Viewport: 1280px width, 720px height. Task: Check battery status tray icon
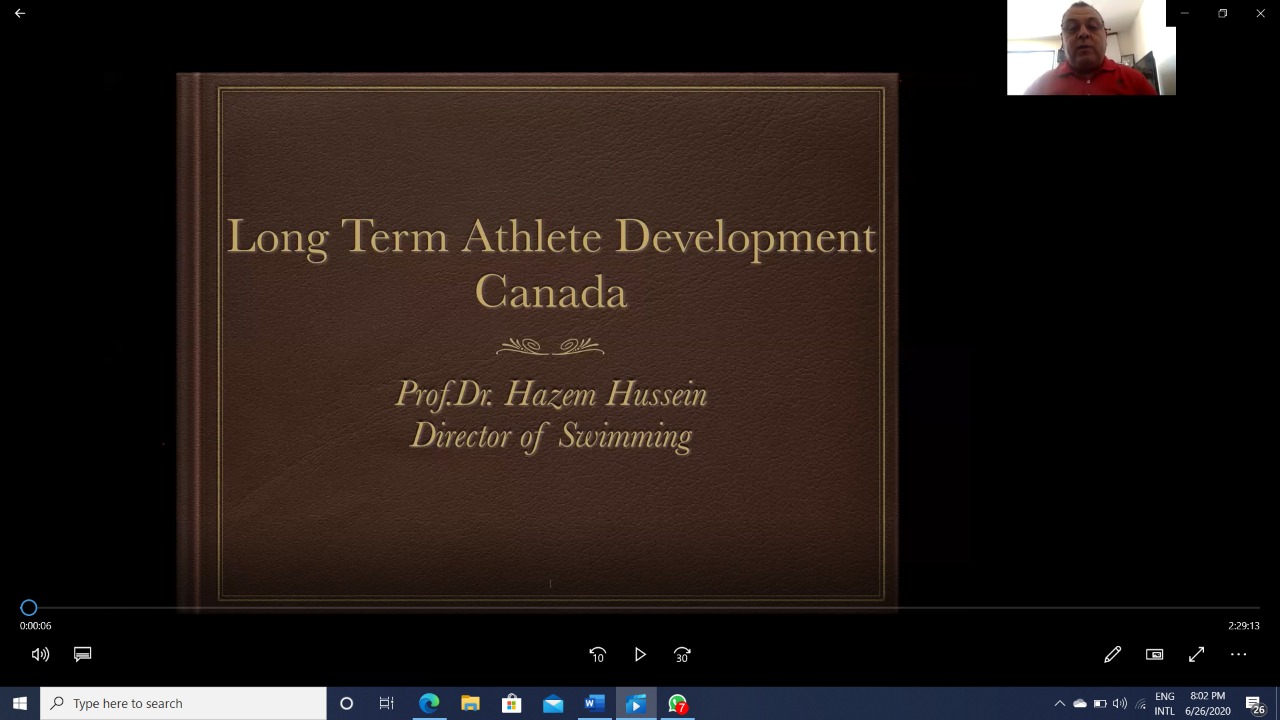pyautogui.click(x=1100, y=703)
